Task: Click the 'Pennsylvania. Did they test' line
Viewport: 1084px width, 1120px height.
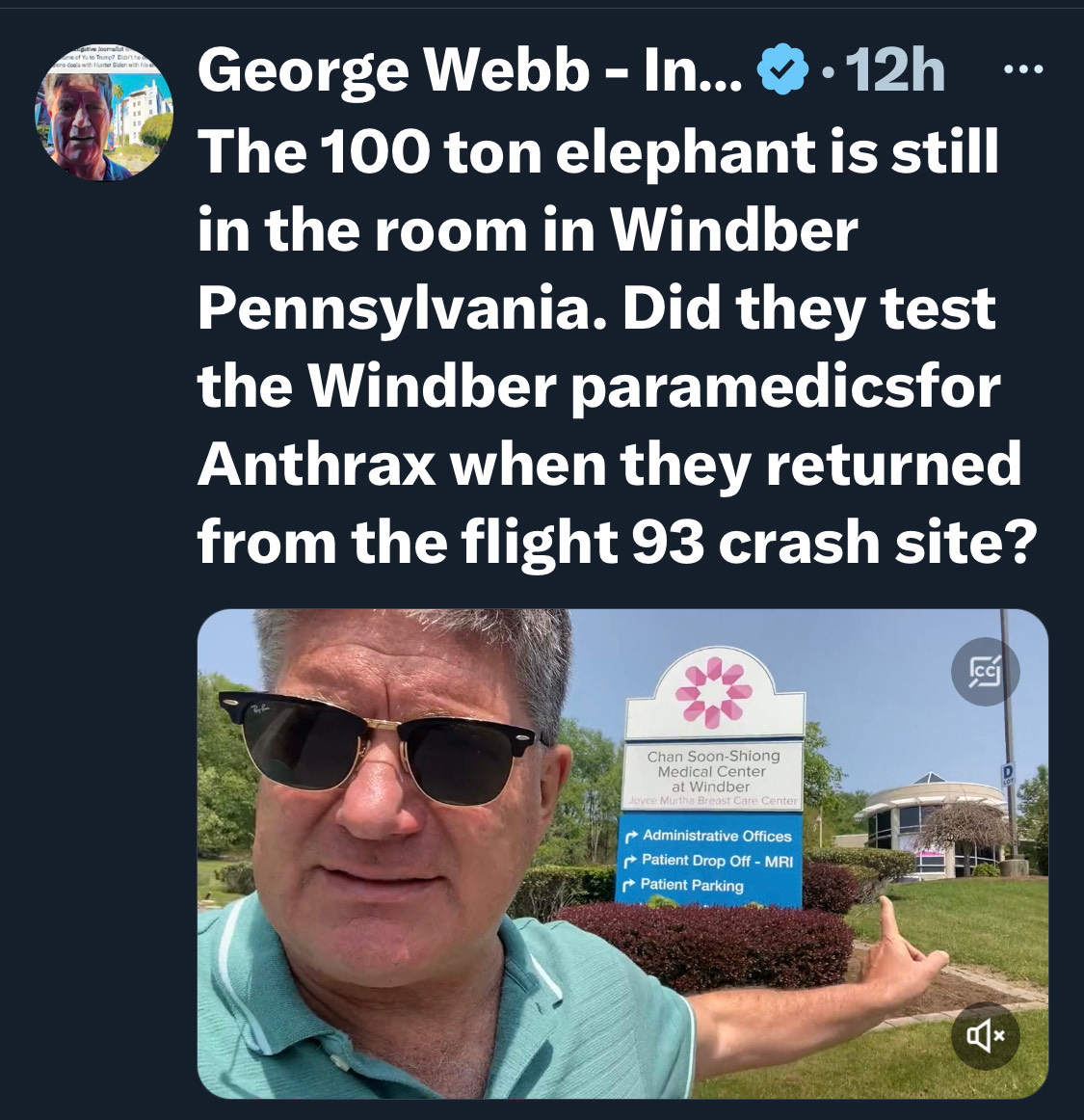Action: click(x=596, y=308)
